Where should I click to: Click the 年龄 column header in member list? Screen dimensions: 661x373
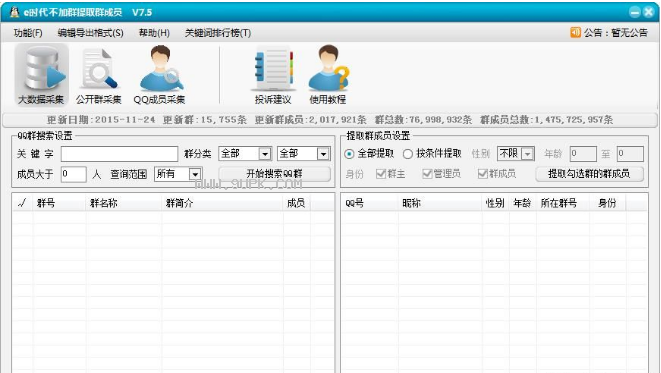[523, 203]
